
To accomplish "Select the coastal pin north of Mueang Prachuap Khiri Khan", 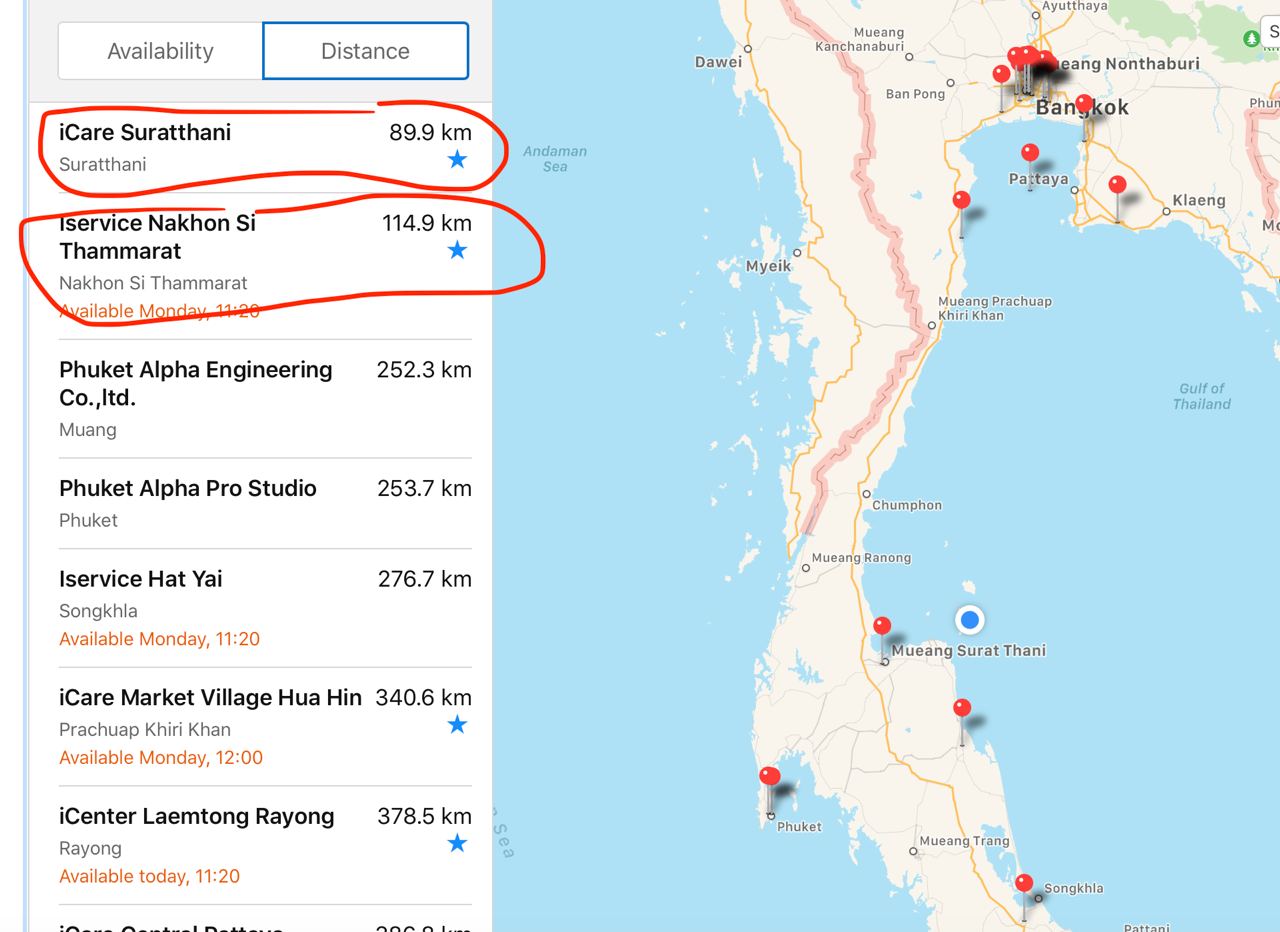I will pos(962,201).
